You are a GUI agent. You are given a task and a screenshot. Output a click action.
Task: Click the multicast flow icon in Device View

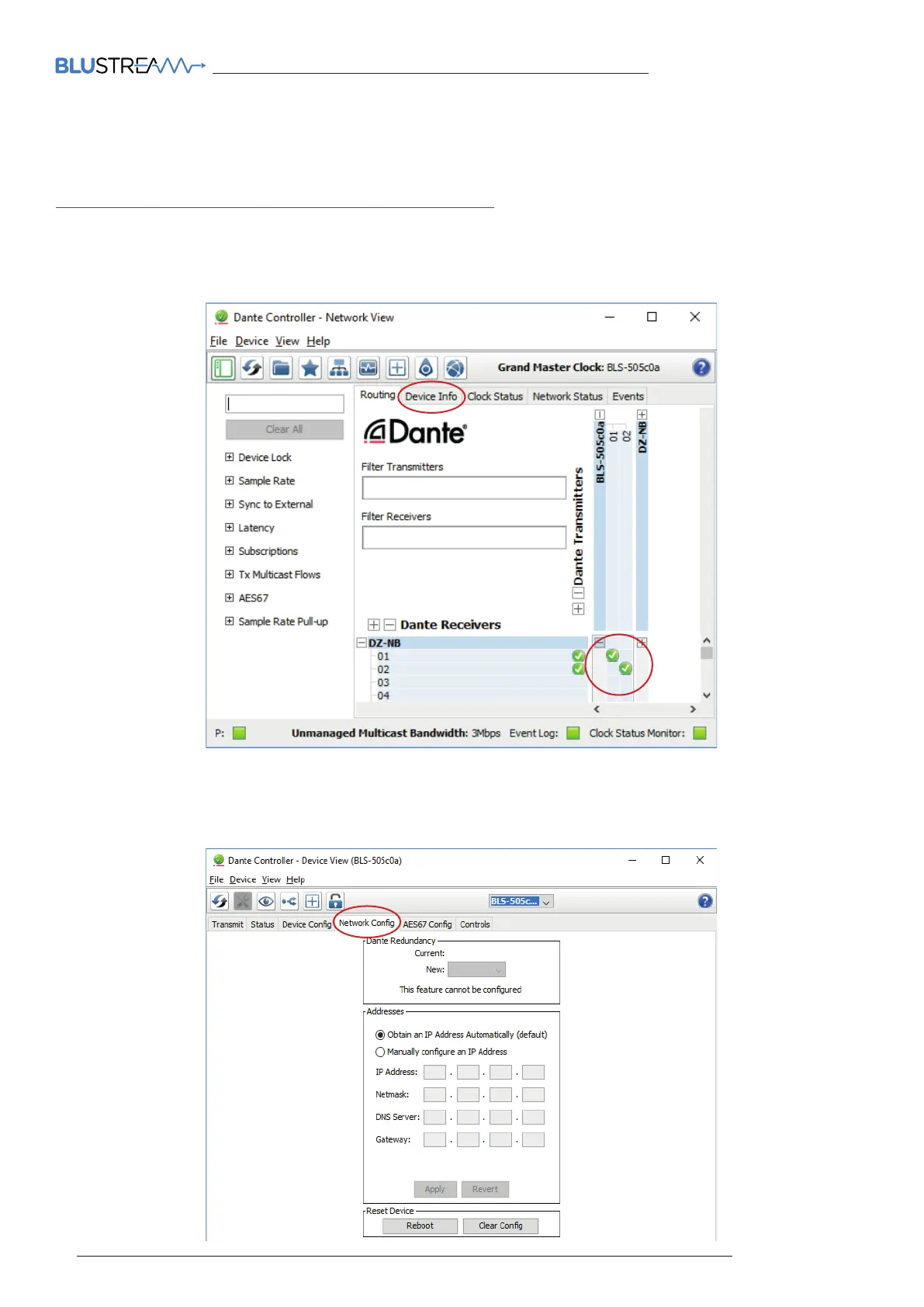tap(289, 901)
